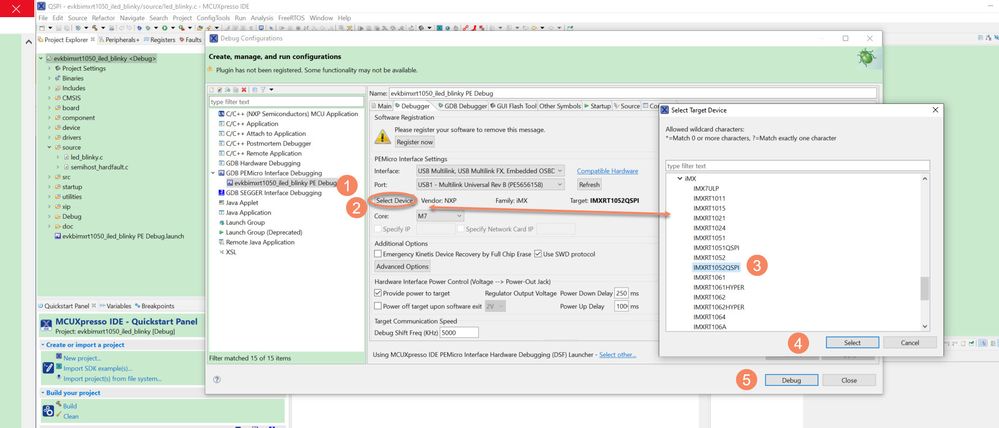
Task: Expand the drivers folder
Action: (x=49, y=138)
